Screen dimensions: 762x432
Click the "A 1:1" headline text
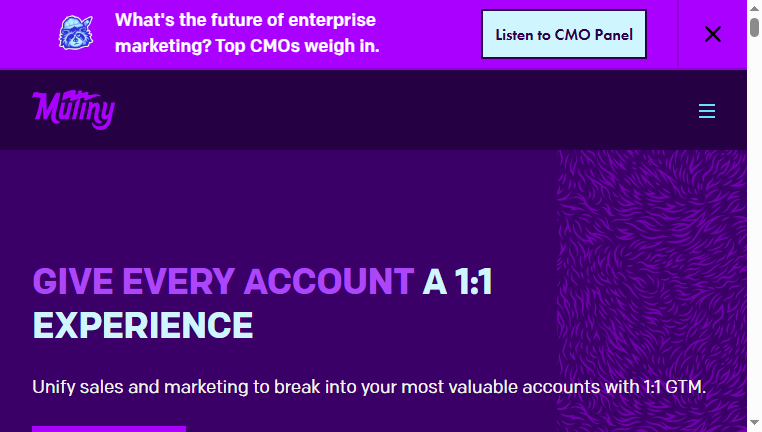[457, 282]
